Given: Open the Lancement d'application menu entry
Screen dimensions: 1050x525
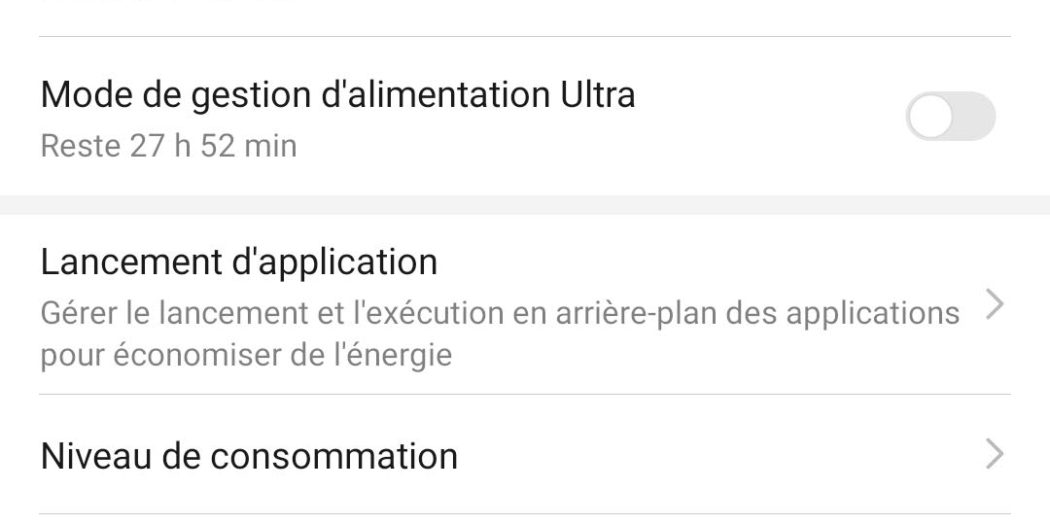Looking at the screenshot, I should pos(240,262).
